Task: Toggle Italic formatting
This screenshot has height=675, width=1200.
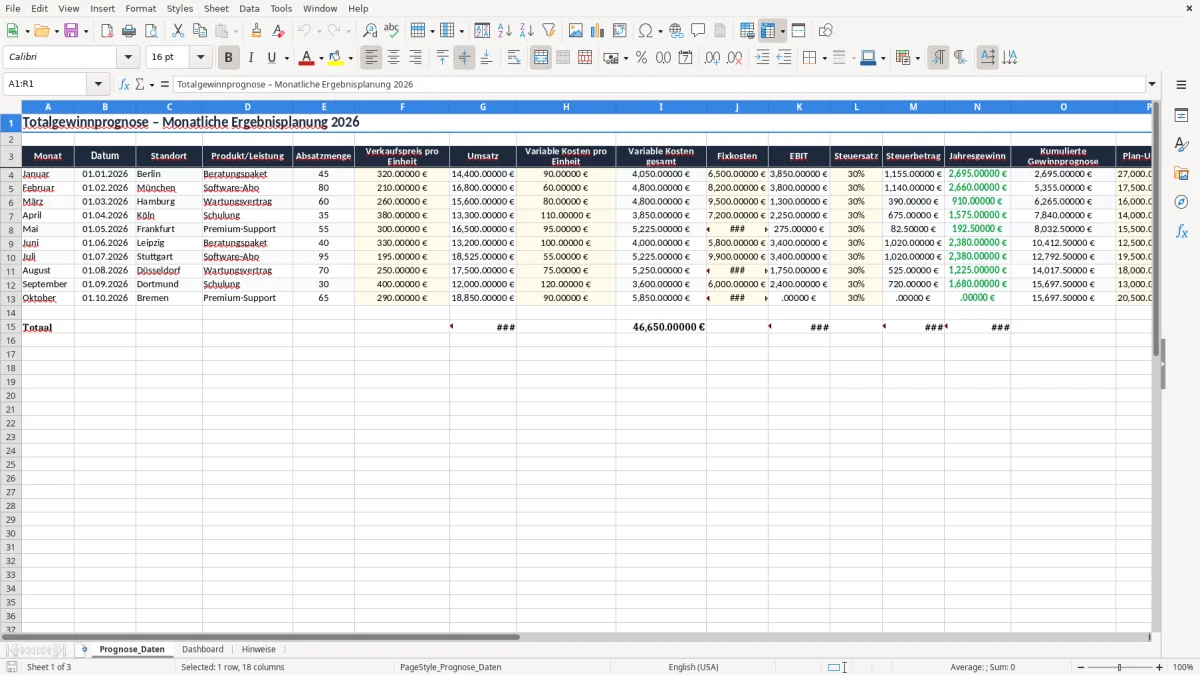Action: coord(251,58)
